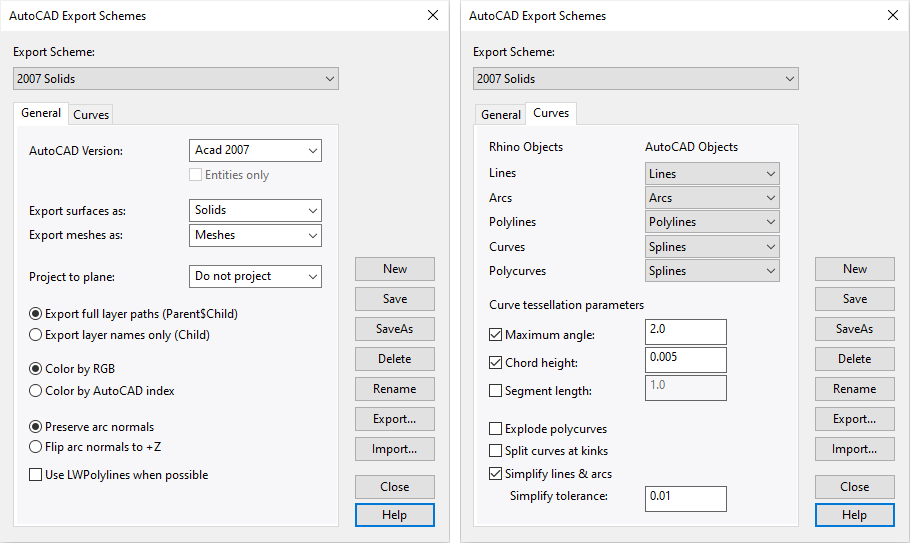910x543 pixels.
Task: Choose Color by AutoCAD index option
Action: point(35,390)
